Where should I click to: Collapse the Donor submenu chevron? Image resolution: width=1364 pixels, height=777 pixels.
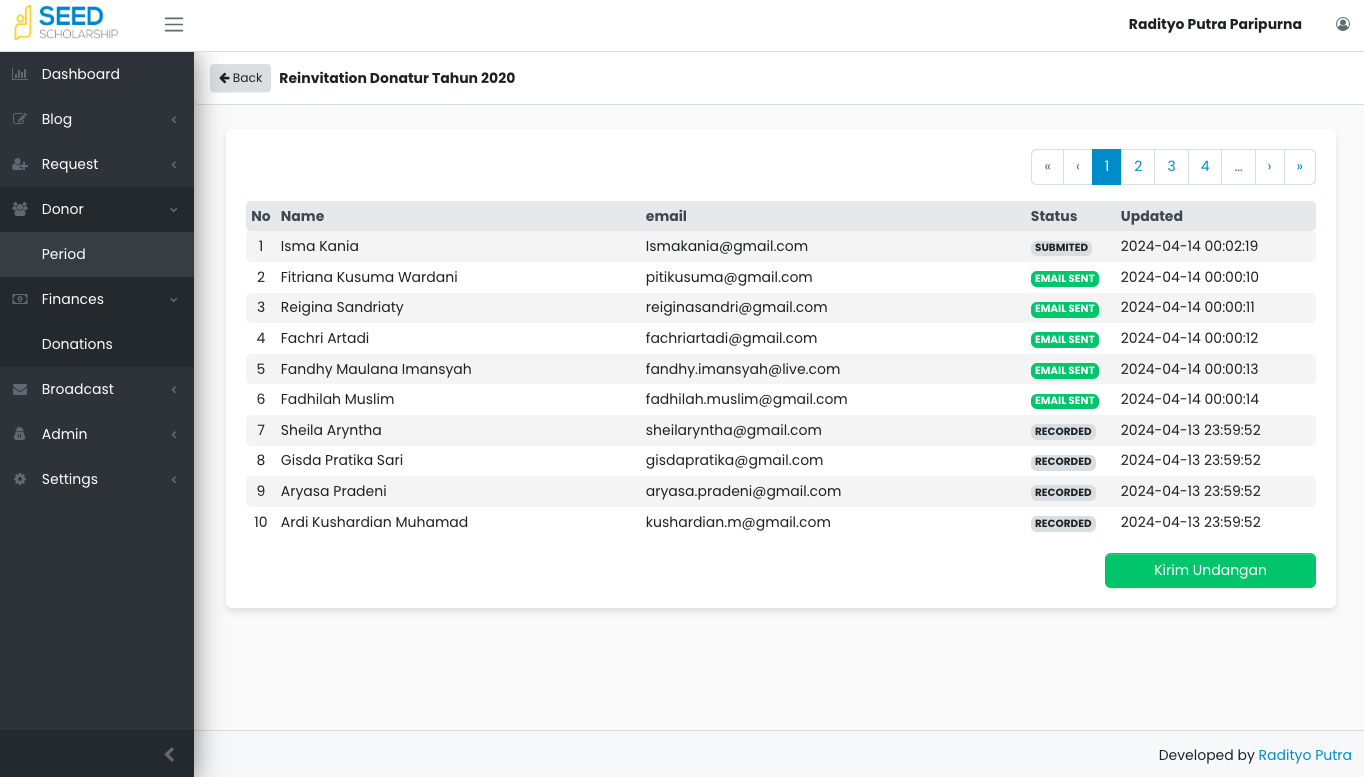(x=174, y=209)
